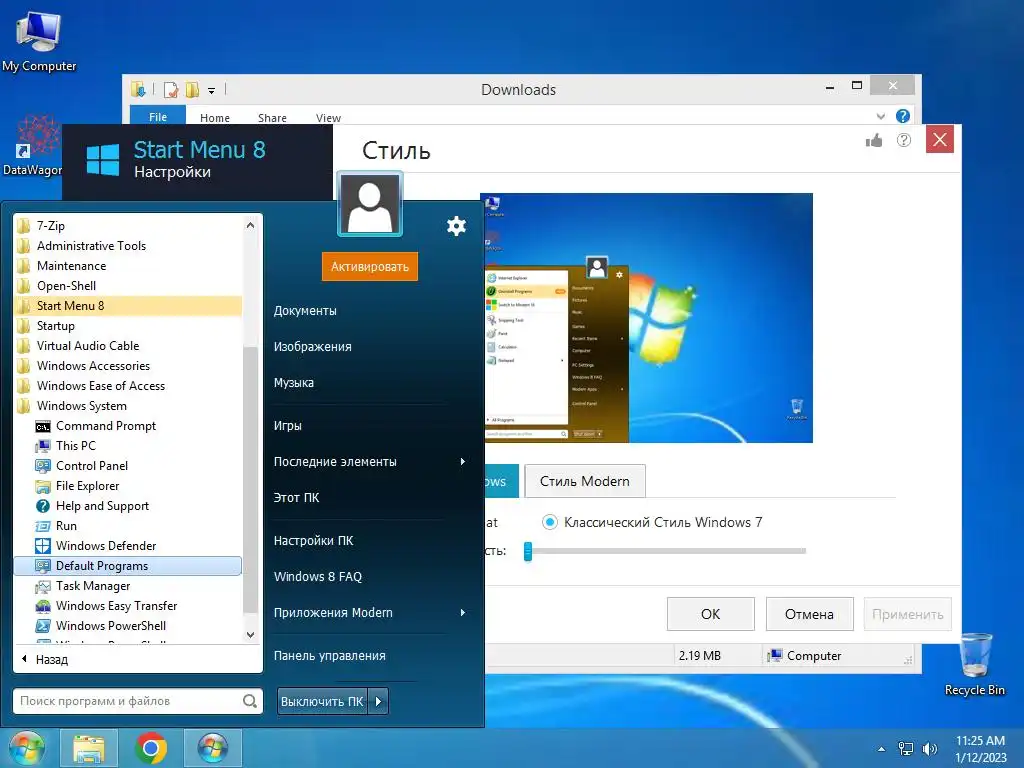The width and height of the screenshot is (1024, 768).
Task: Open Home tab in Downloads window
Action: click(215, 118)
